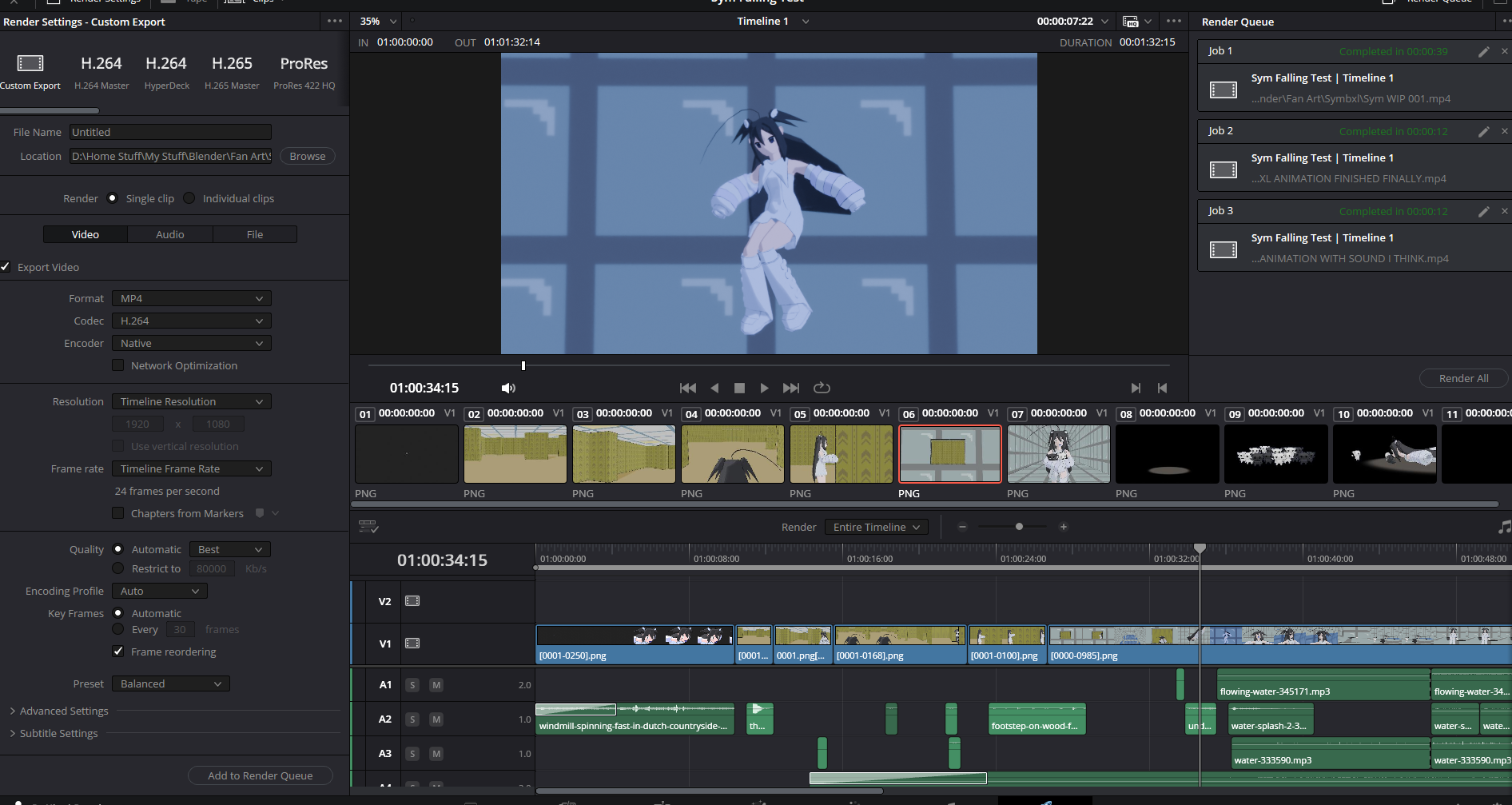
Task: Mark Out point icon in viewer
Action: (x=1163, y=388)
